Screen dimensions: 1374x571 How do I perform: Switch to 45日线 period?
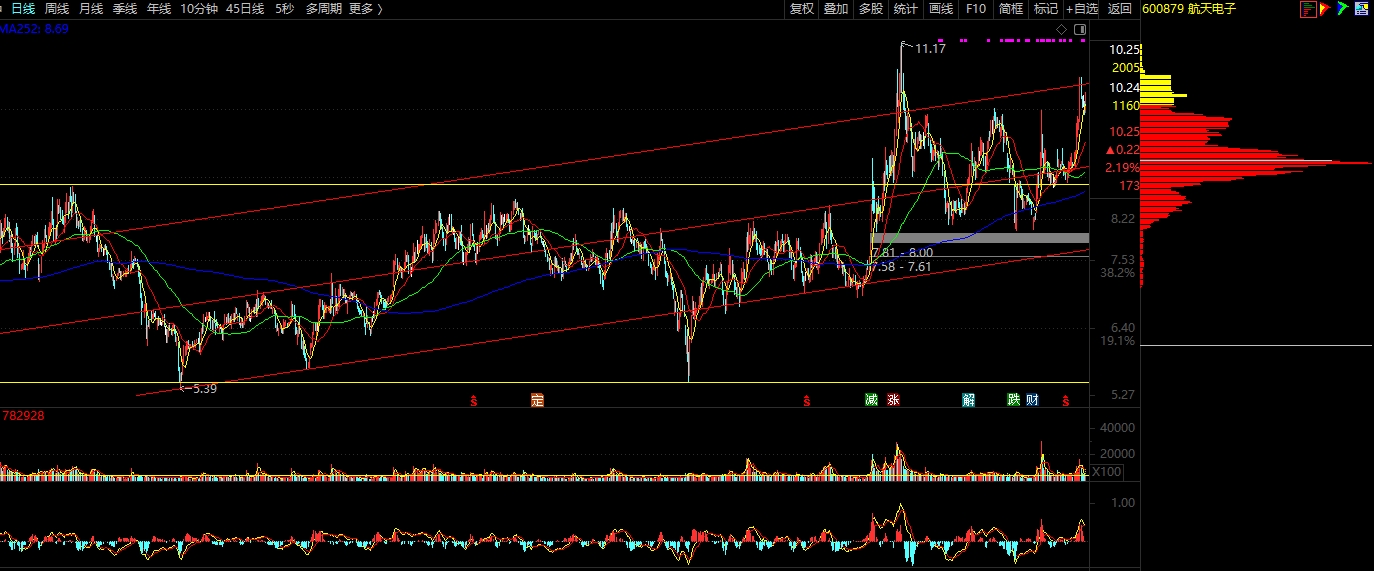coord(245,9)
